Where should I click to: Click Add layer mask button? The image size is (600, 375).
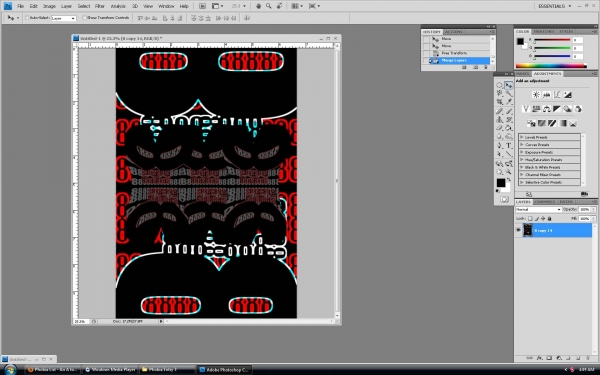(x=549, y=358)
